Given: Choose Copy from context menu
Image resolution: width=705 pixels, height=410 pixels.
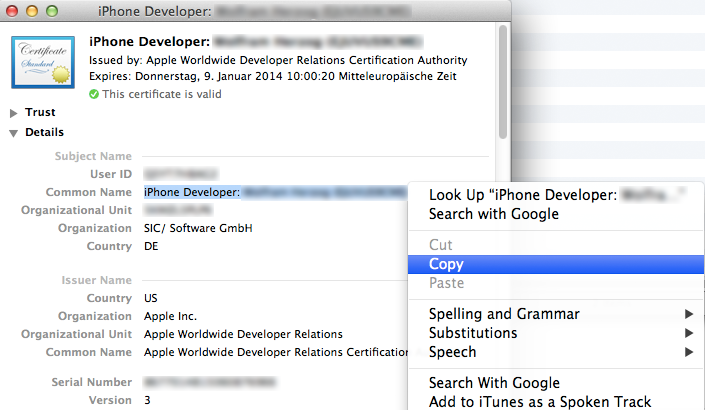Looking at the screenshot, I should click(556, 264).
